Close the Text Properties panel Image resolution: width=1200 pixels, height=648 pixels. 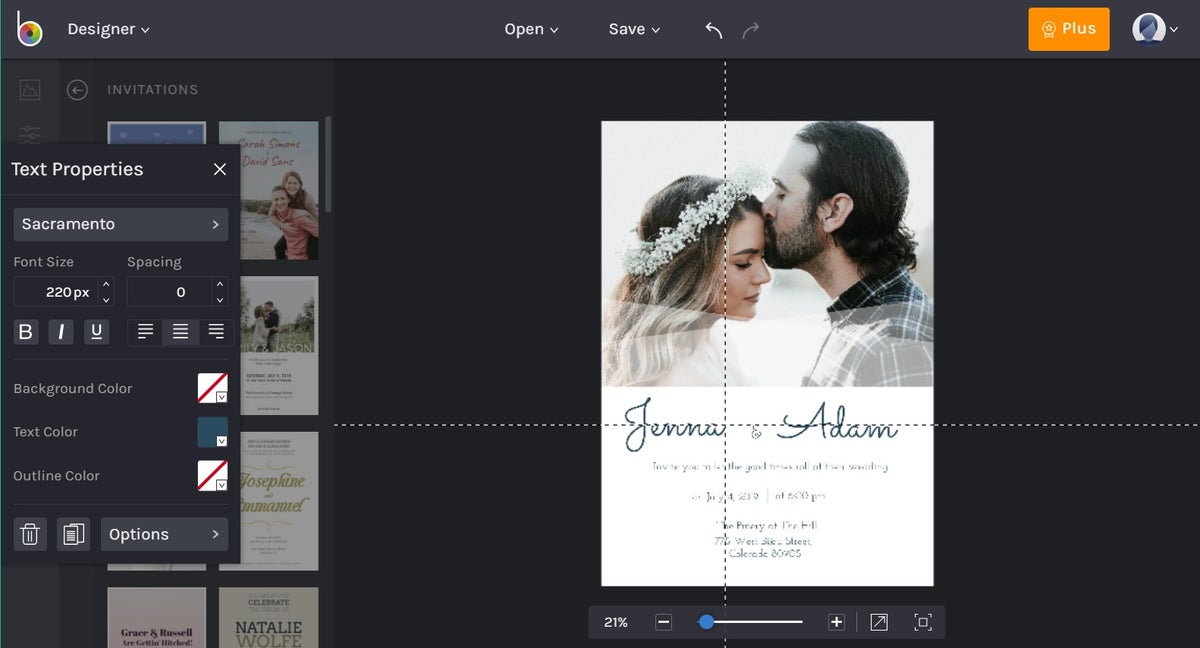click(x=220, y=170)
